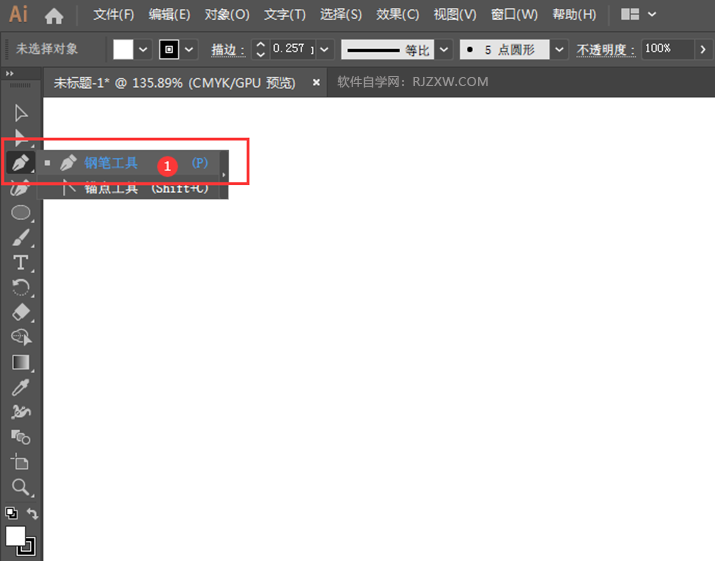Open the 窗口(W) menu
Image resolution: width=715 pixels, height=561 pixels.
click(514, 15)
